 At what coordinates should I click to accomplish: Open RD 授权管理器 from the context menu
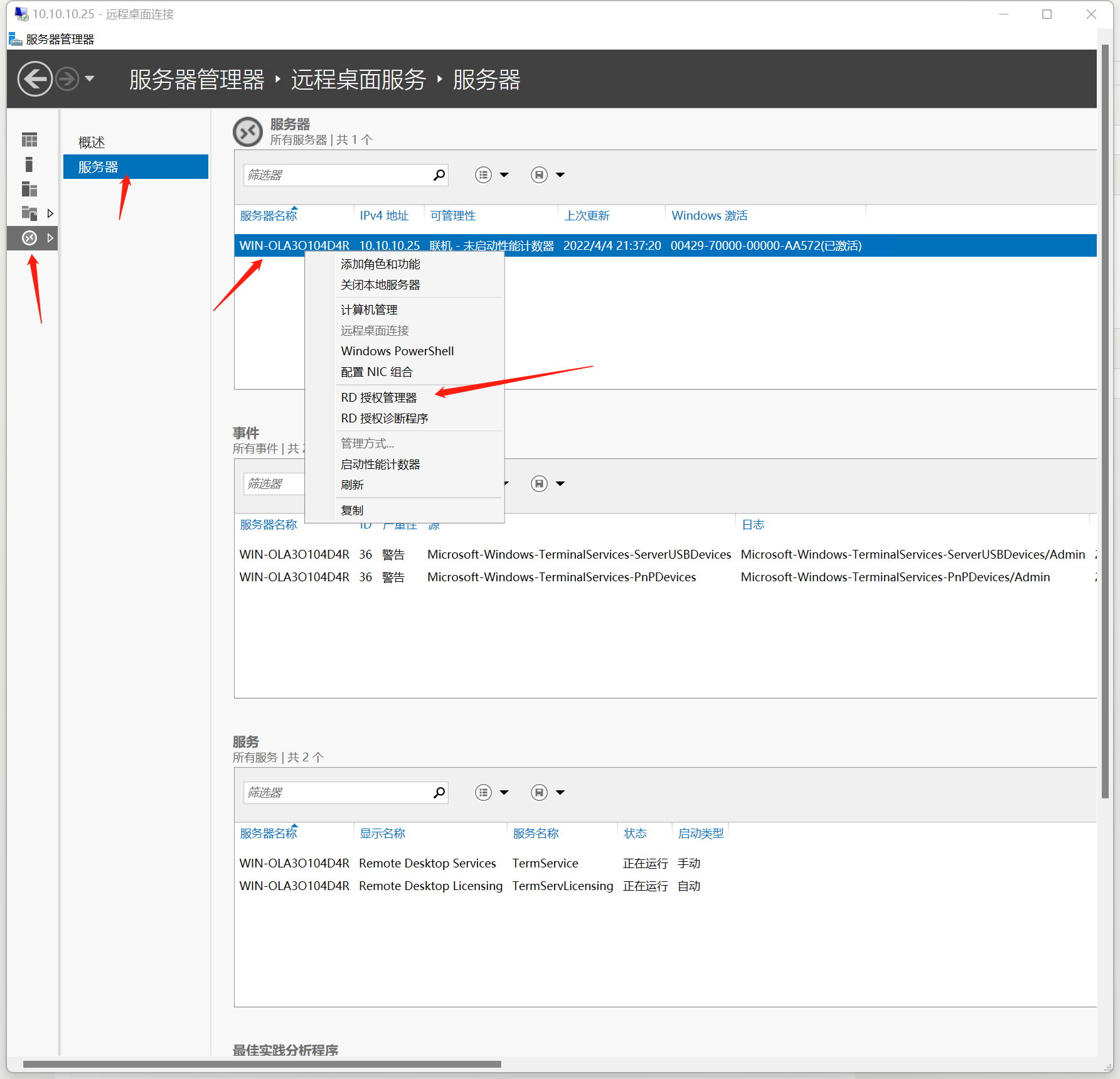(x=379, y=398)
